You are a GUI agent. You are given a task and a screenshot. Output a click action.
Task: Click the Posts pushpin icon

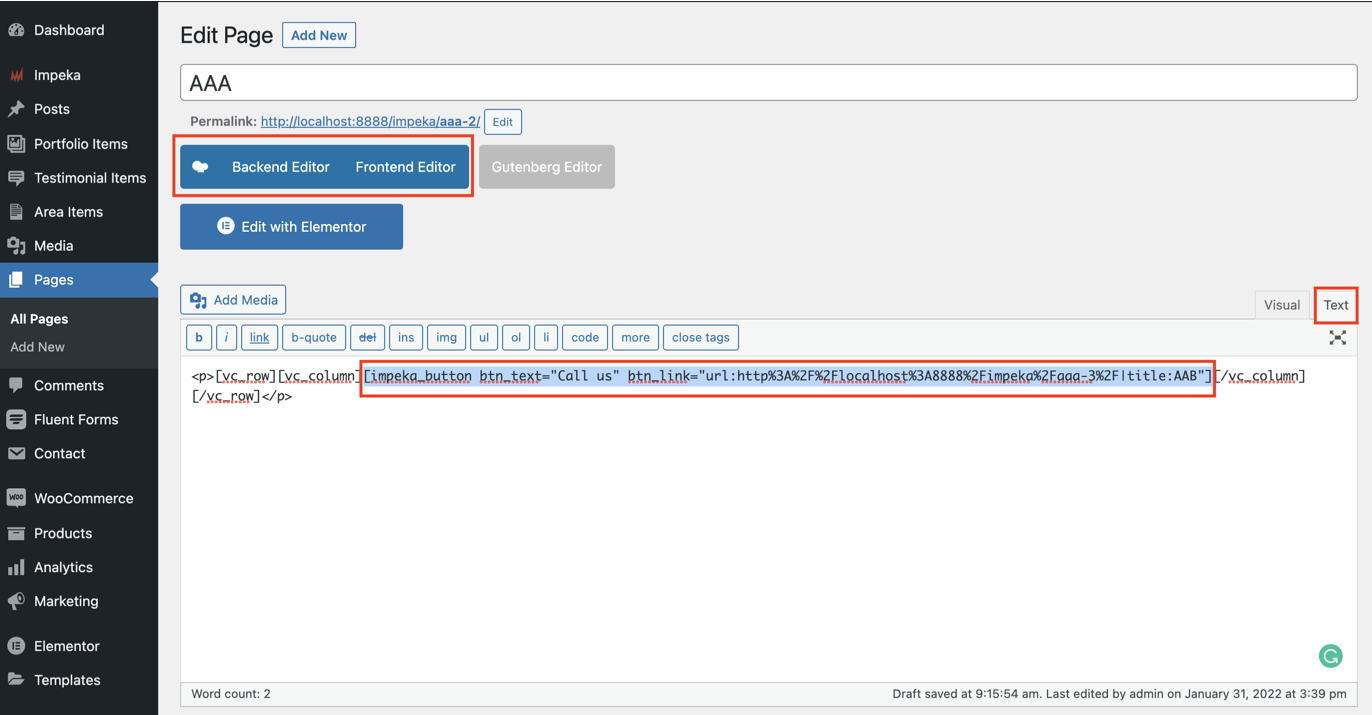tap(16, 109)
